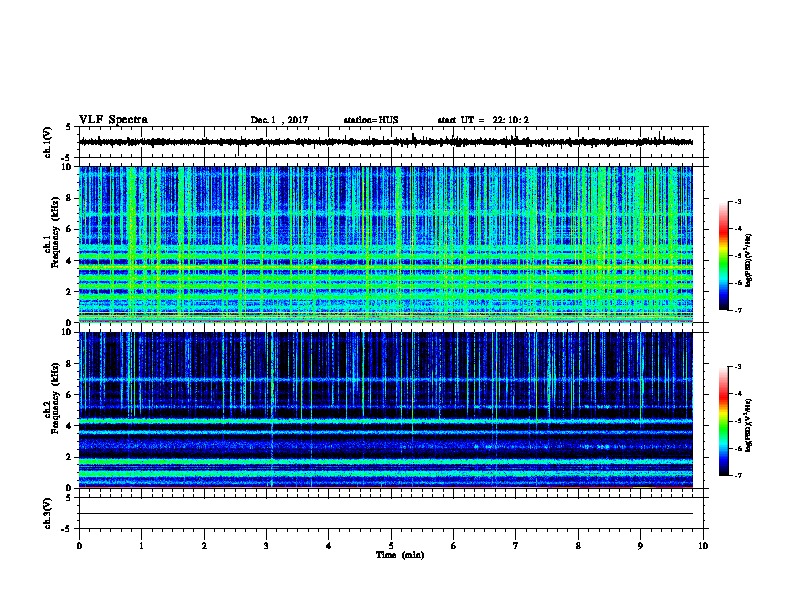This screenshot has height=612, width=792.
Task: Click the "-3" tick on ch.1 colorbar
Action: tap(737, 201)
